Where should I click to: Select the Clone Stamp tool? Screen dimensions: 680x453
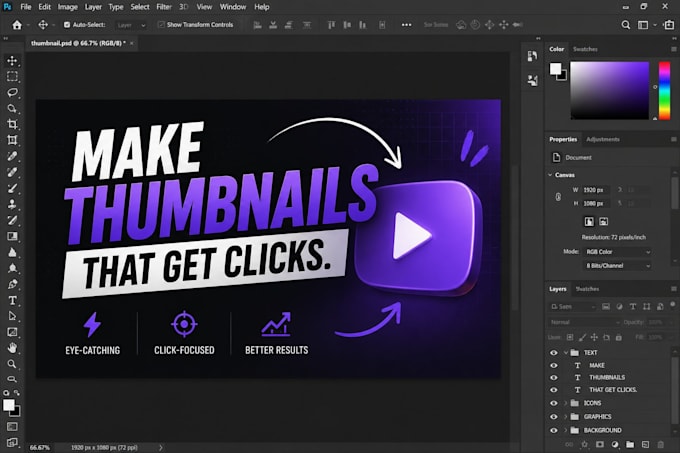pos(12,204)
